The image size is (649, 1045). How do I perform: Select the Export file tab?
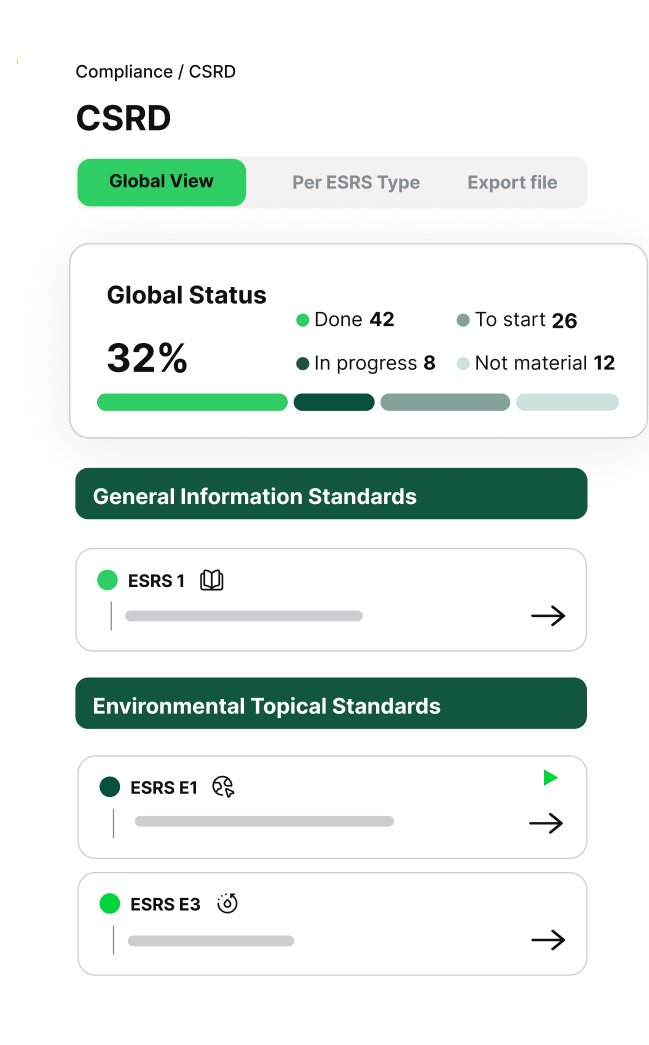pos(512,183)
